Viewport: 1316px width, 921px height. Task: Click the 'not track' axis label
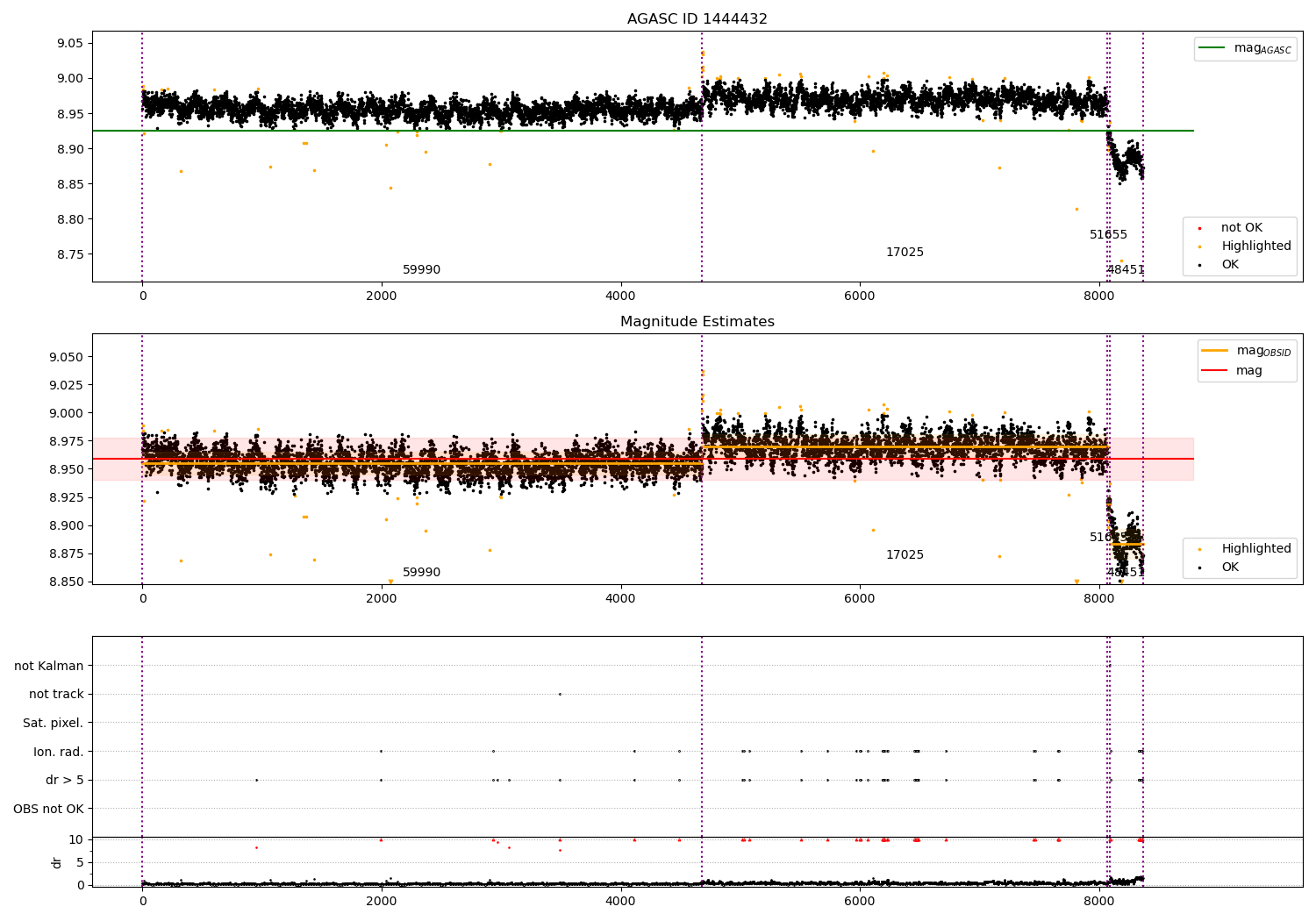coord(56,695)
